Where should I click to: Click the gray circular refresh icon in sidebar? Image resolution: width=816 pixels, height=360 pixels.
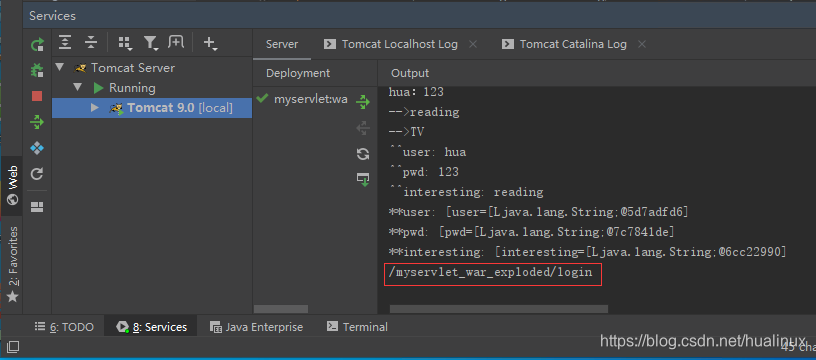pos(37,174)
